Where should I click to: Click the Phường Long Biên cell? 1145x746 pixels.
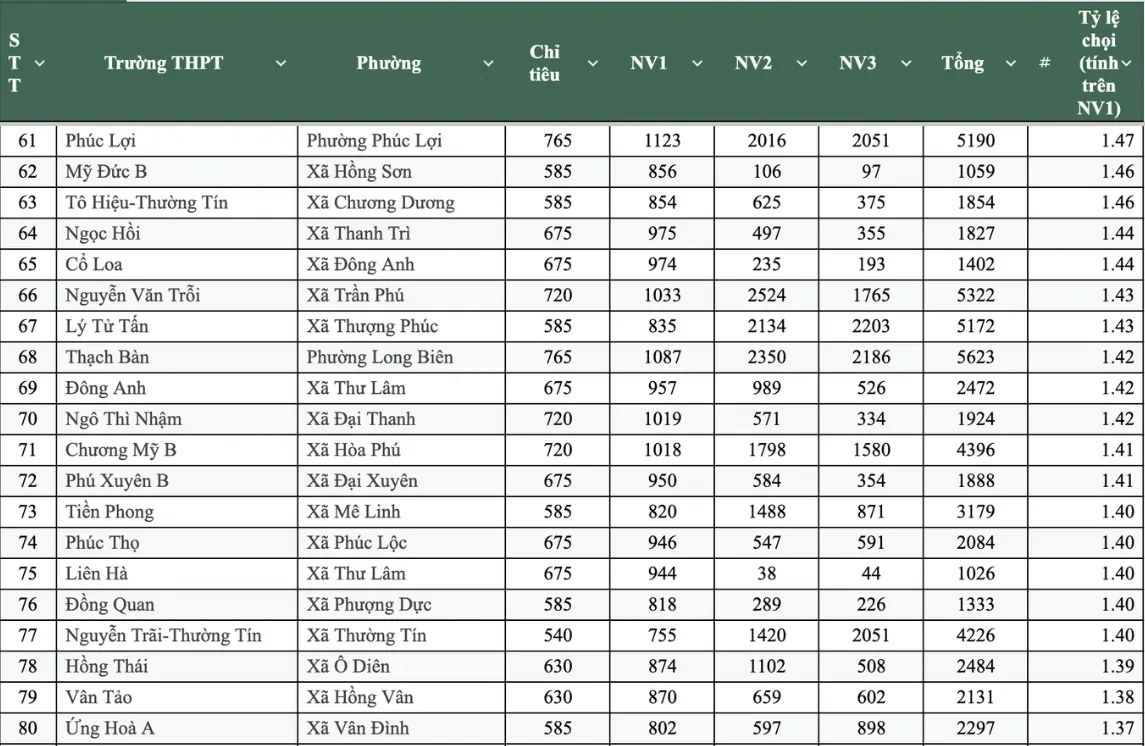[x=380, y=358]
